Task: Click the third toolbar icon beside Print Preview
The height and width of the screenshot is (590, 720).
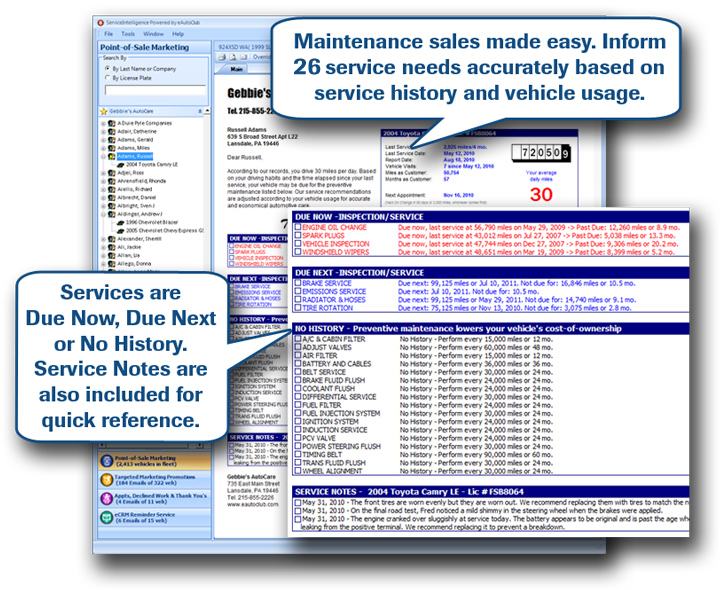Action: click(243, 57)
